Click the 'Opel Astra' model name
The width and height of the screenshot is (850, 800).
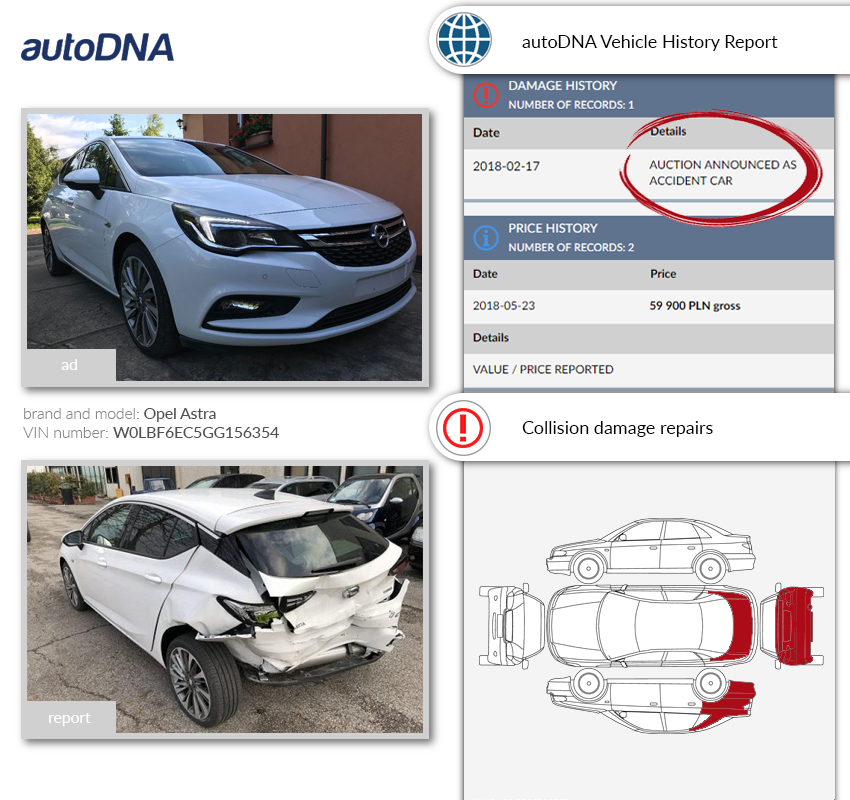click(x=179, y=414)
